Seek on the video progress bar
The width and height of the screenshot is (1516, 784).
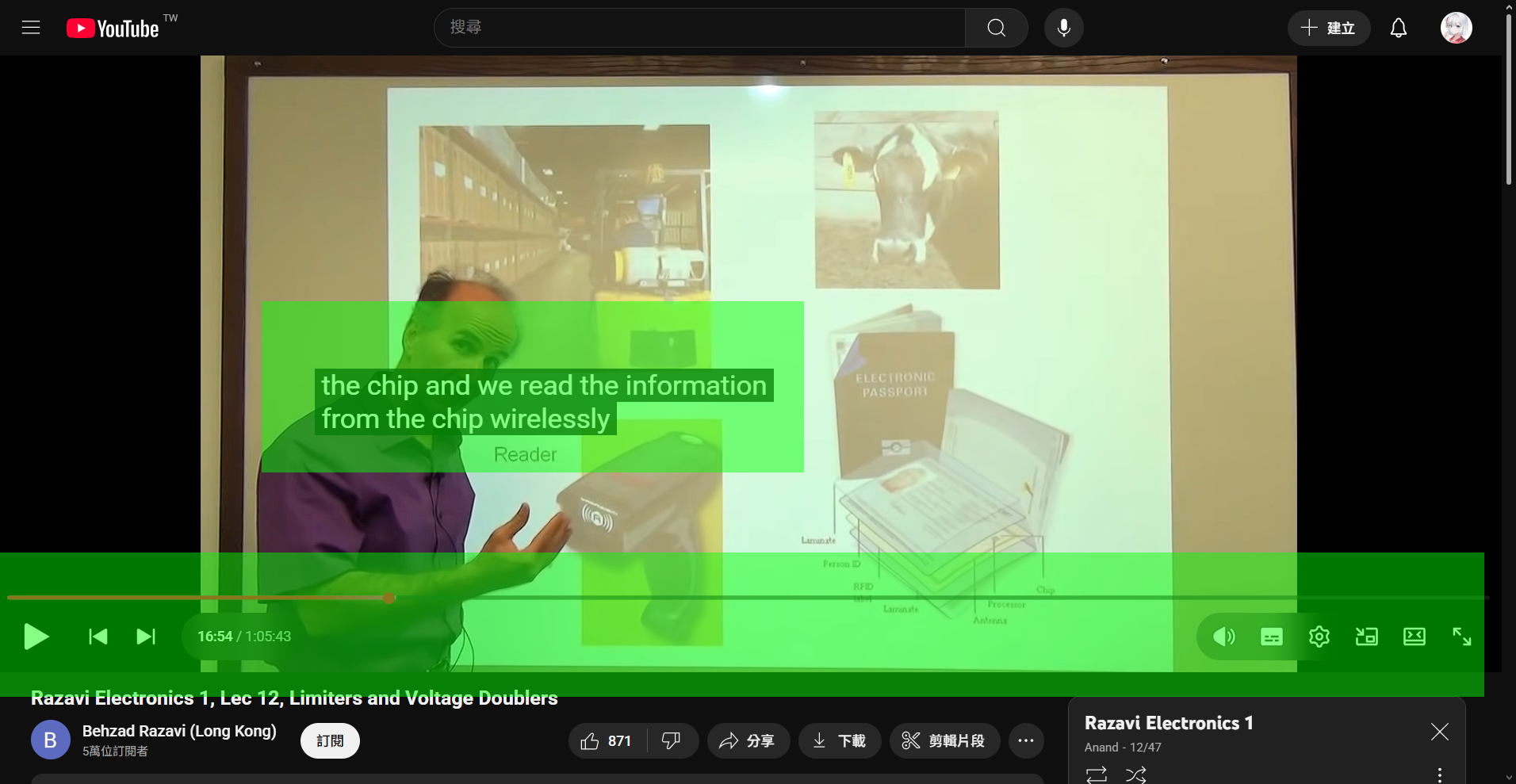(x=748, y=598)
